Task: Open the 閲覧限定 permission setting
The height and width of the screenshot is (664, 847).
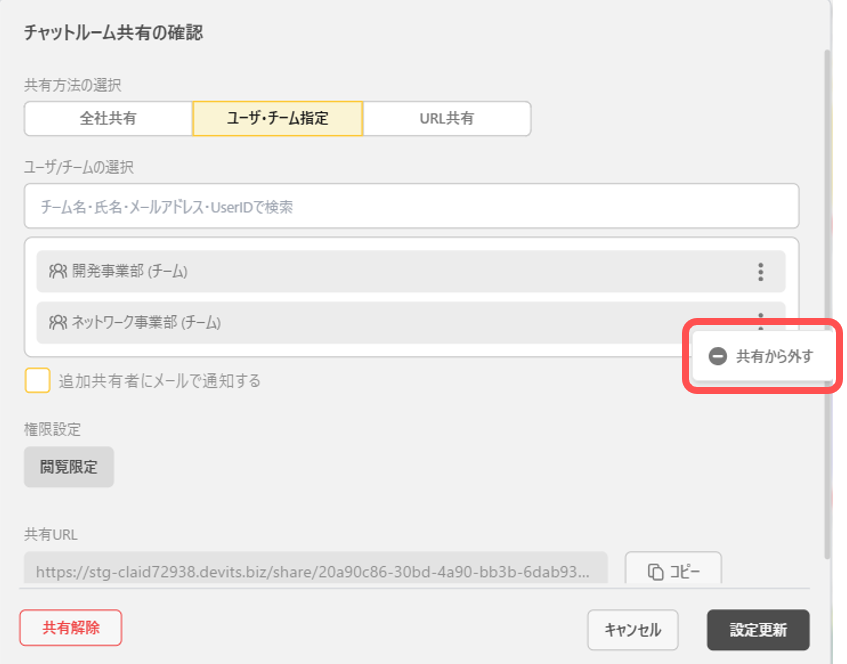Action: click(x=69, y=467)
